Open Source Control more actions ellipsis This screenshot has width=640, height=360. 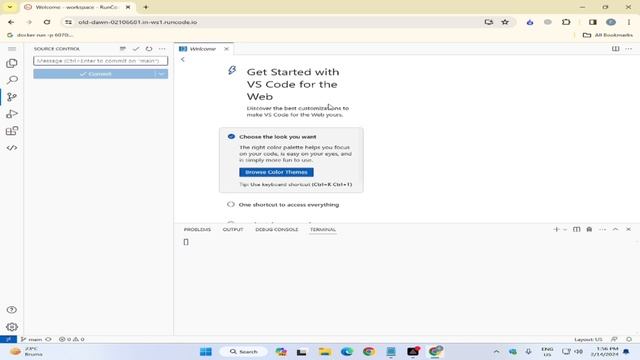pyautogui.click(x=162, y=49)
